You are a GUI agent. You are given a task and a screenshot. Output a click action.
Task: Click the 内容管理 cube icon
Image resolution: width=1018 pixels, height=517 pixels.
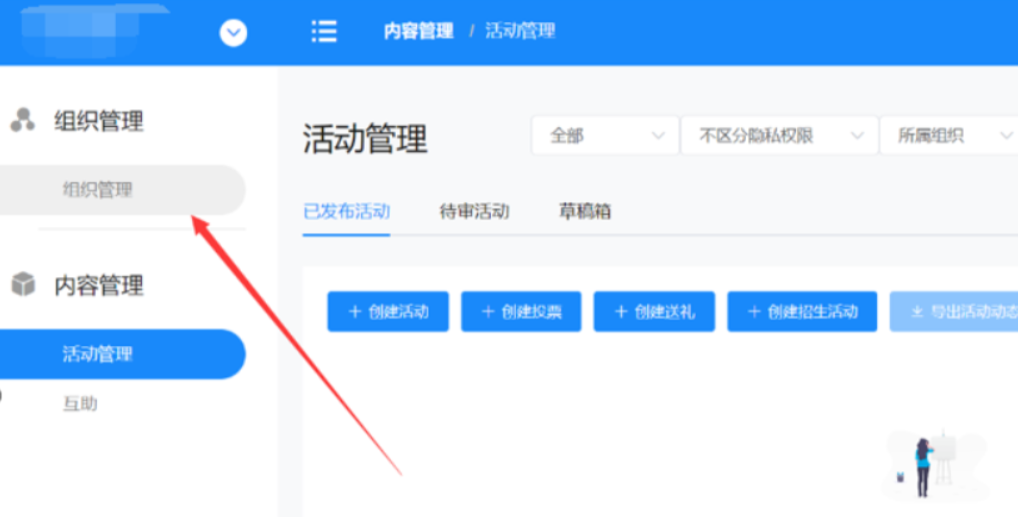22,285
